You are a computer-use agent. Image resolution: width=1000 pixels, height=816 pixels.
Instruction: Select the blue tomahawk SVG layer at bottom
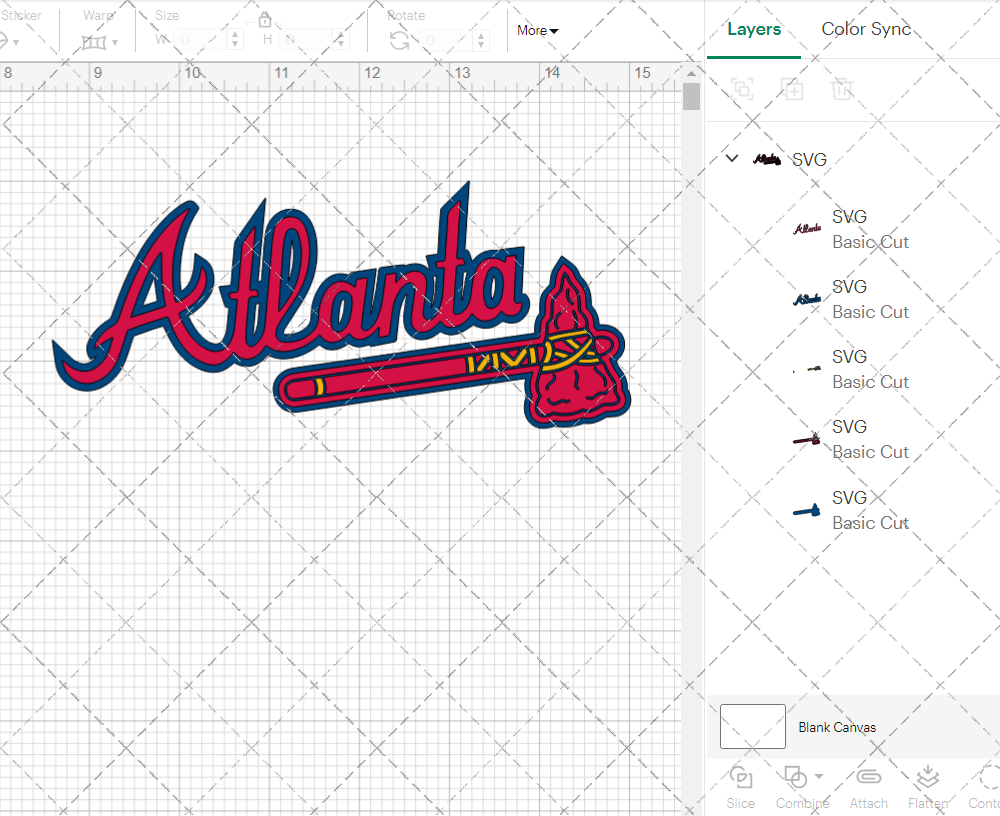(x=850, y=510)
